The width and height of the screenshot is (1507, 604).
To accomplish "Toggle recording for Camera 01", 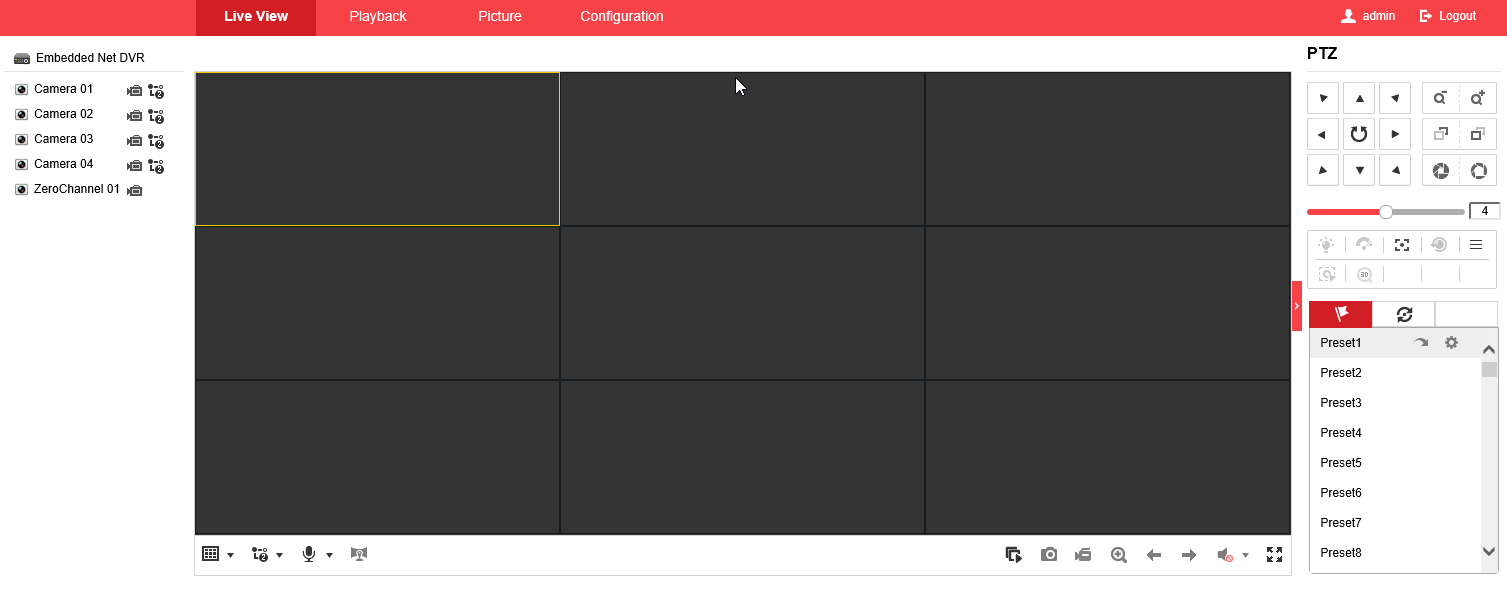I will point(135,90).
